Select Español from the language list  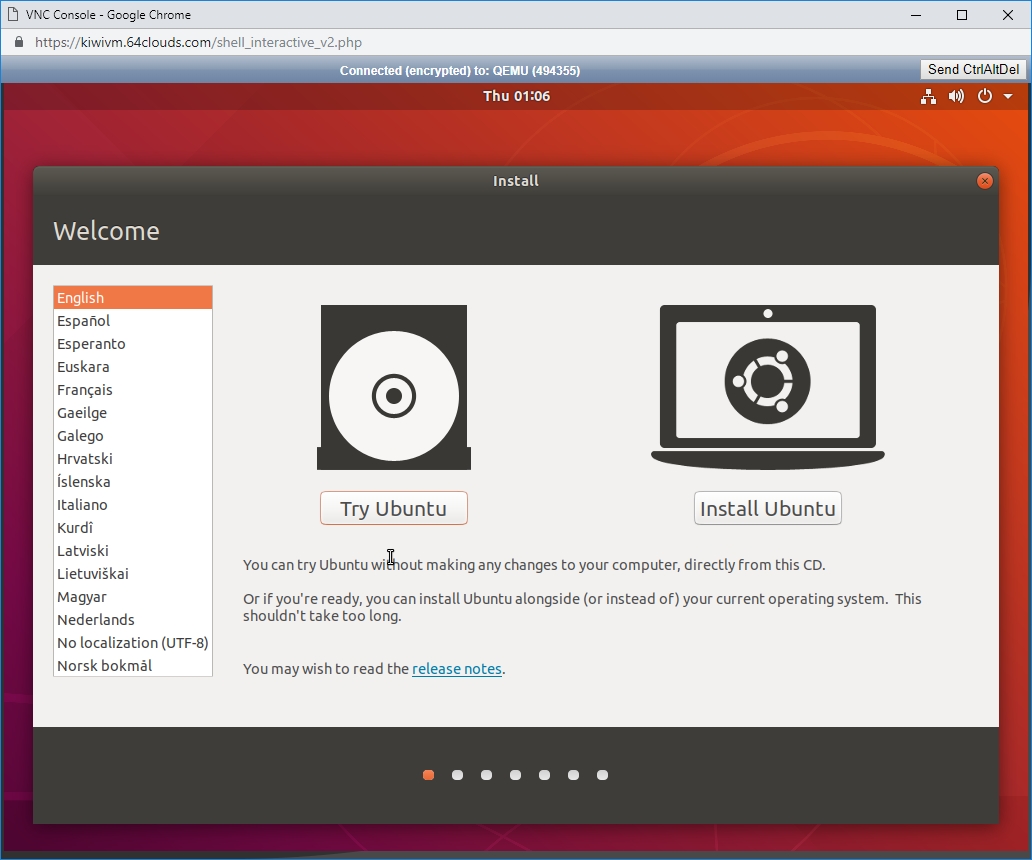pyautogui.click(x=84, y=321)
